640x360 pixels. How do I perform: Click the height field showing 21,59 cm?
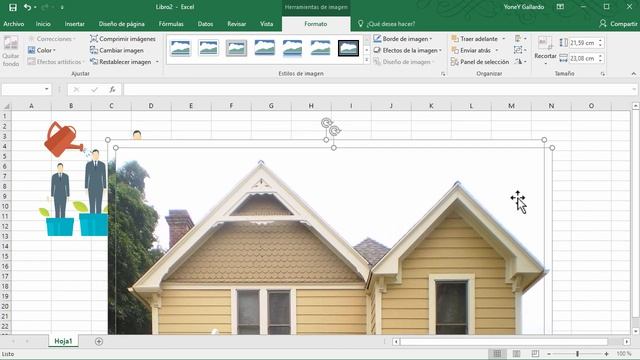(x=582, y=42)
